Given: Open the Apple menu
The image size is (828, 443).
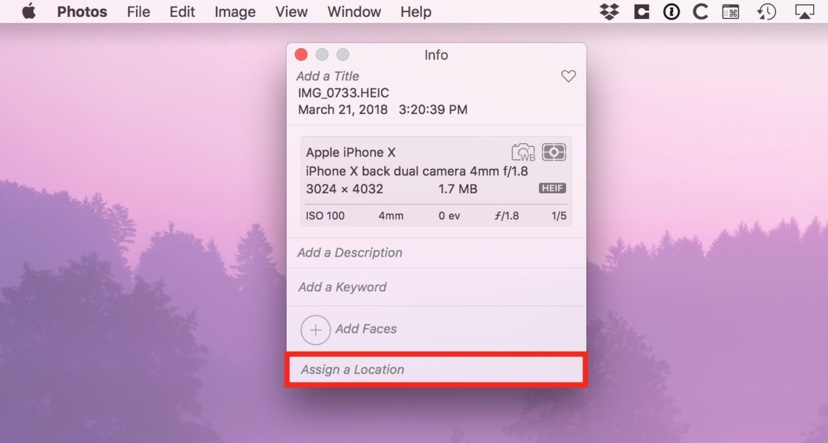Looking at the screenshot, I should 28,12.
